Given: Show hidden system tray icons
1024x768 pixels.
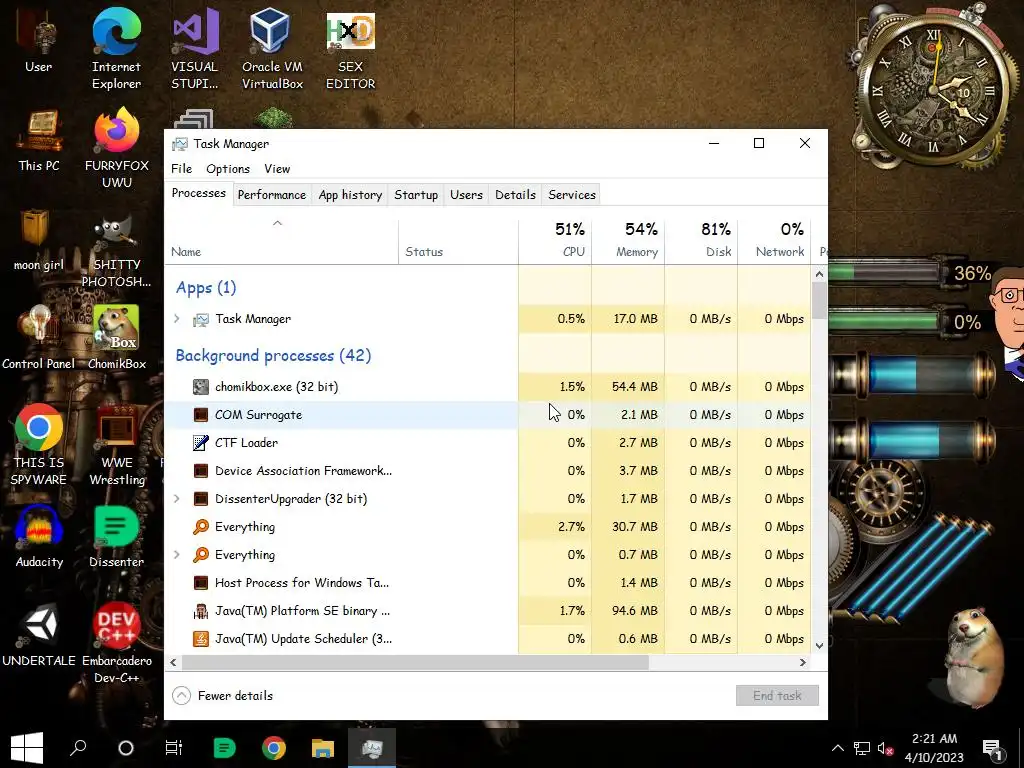Looking at the screenshot, I should 838,748.
